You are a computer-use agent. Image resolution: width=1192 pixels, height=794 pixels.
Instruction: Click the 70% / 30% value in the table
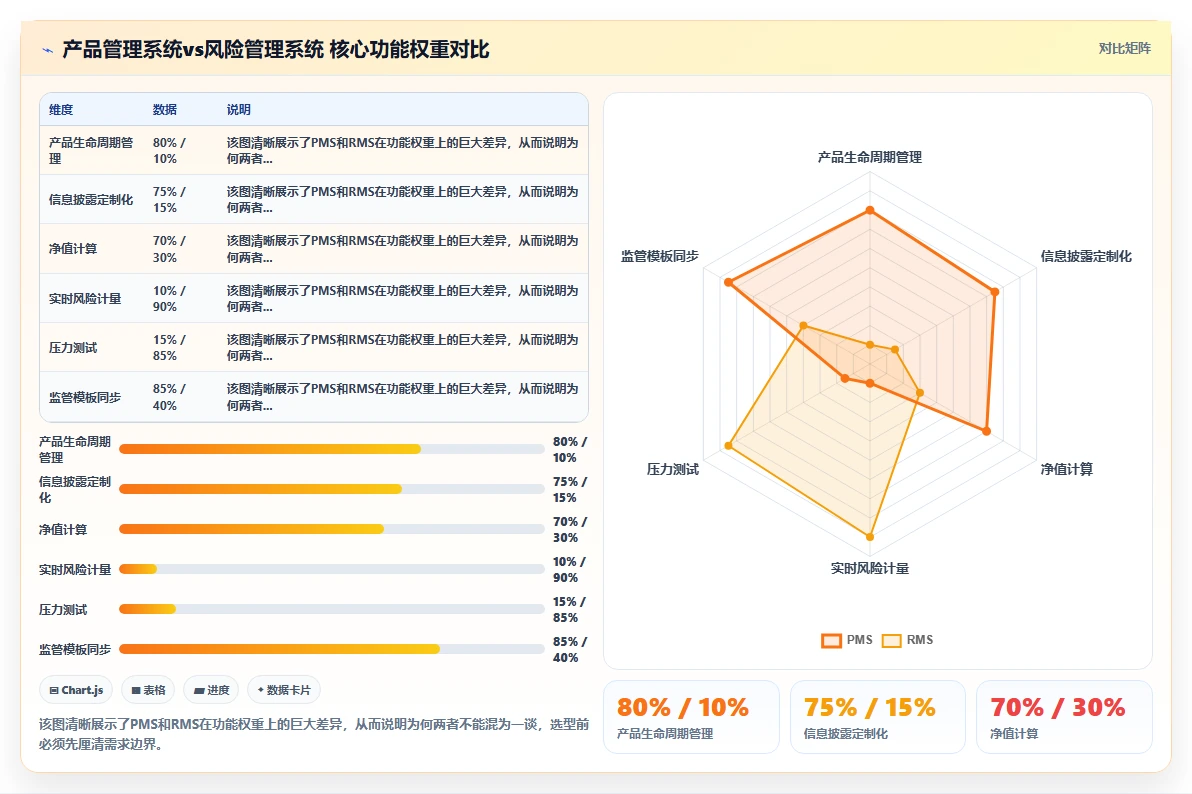click(x=169, y=249)
